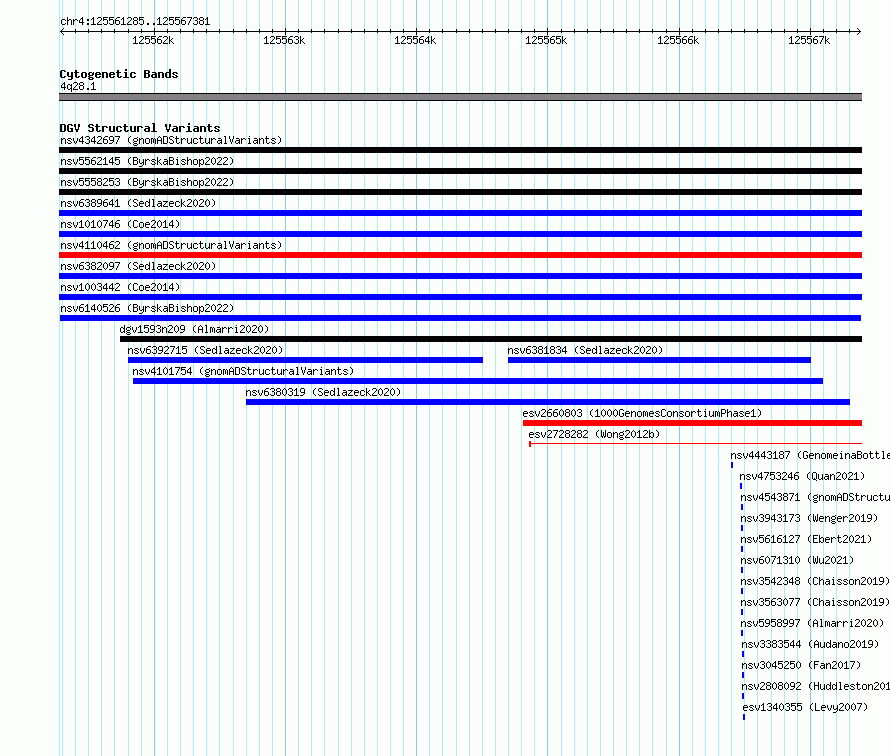Click left arrow end of ruler

(x=62, y=32)
